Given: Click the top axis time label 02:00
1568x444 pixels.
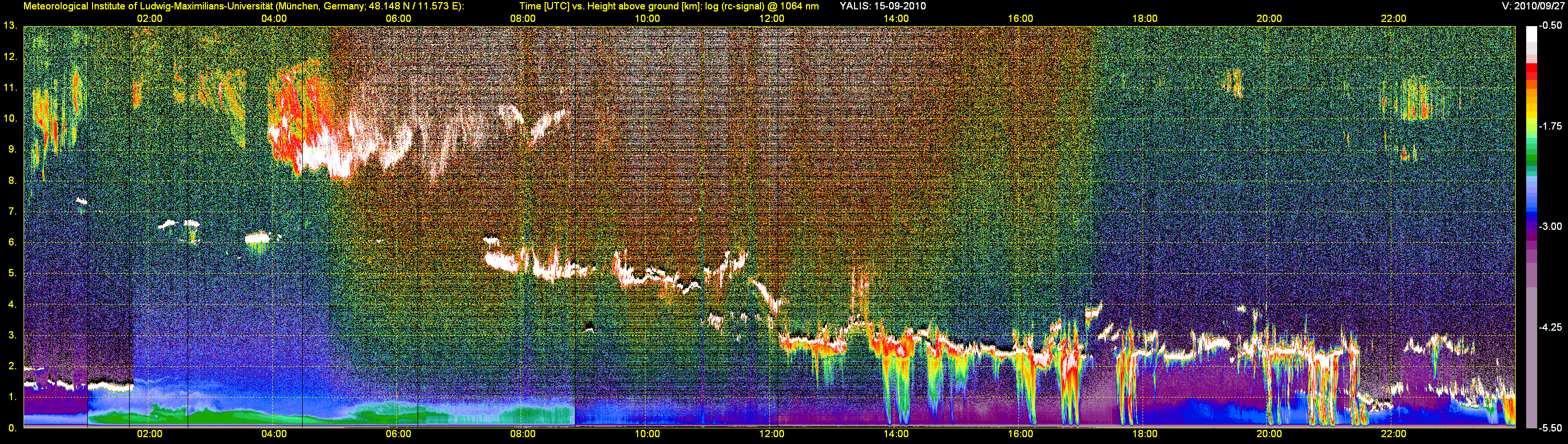Looking at the screenshot, I should point(149,19).
